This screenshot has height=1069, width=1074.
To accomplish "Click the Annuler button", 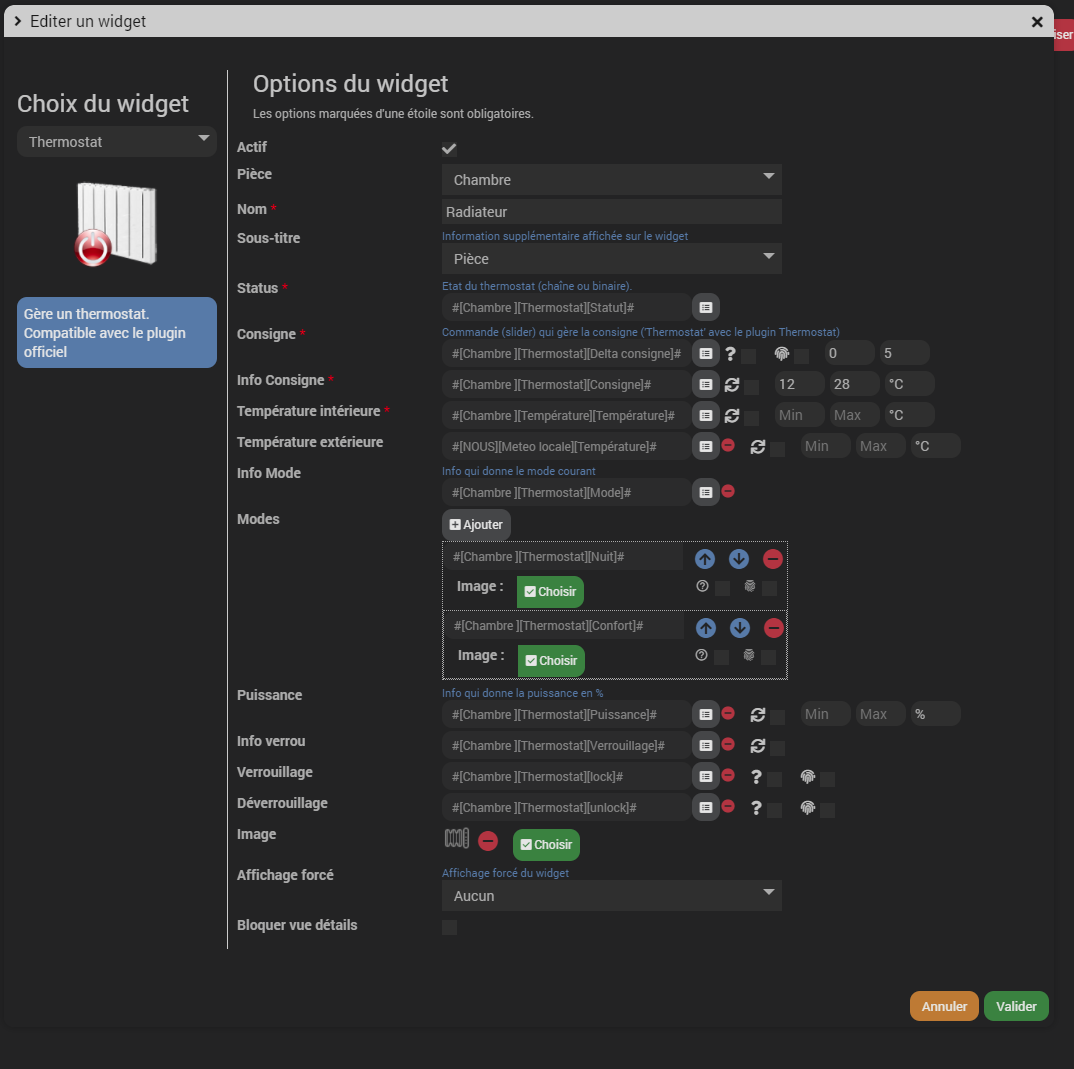I will tap(944, 1006).
